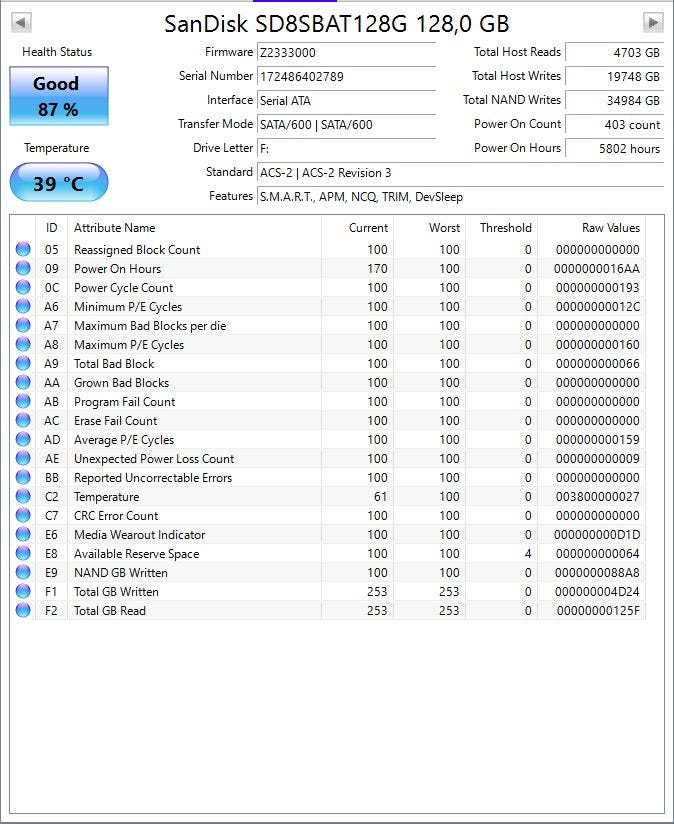The width and height of the screenshot is (674, 824).
Task: Click the Transfer Mode field SATA/600
Action: tap(346, 125)
